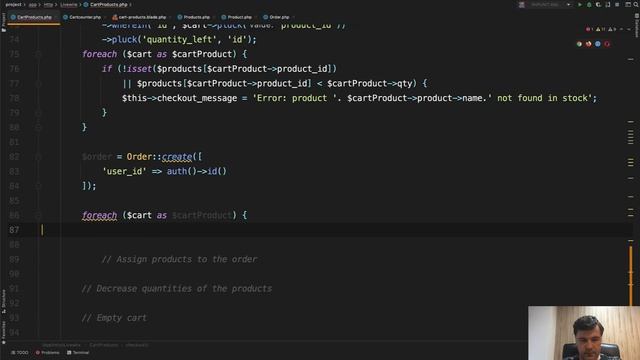The width and height of the screenshot is (640, 360).
Task: Click the comment 'Assign products to the order'
Action: 179,259
